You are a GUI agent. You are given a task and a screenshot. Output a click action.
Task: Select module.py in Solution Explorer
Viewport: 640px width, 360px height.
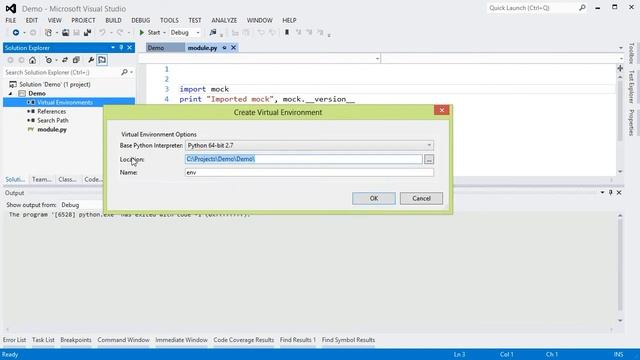pos(51,129)
